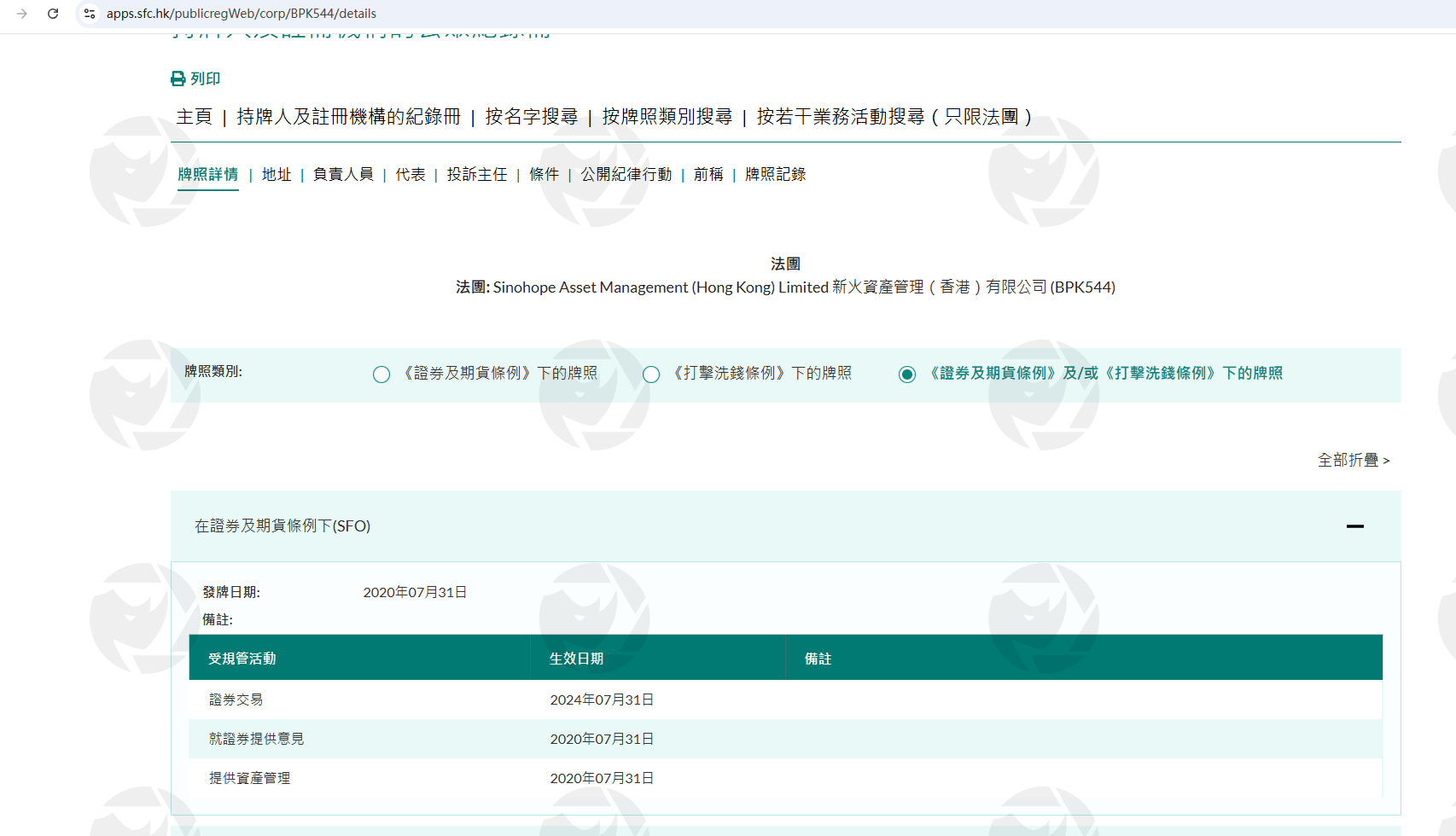Image resolution: width=1456 pixels, height=836 pixels.
Task: Switch to the 地址 tab
Action: click(x=277, y=174)
